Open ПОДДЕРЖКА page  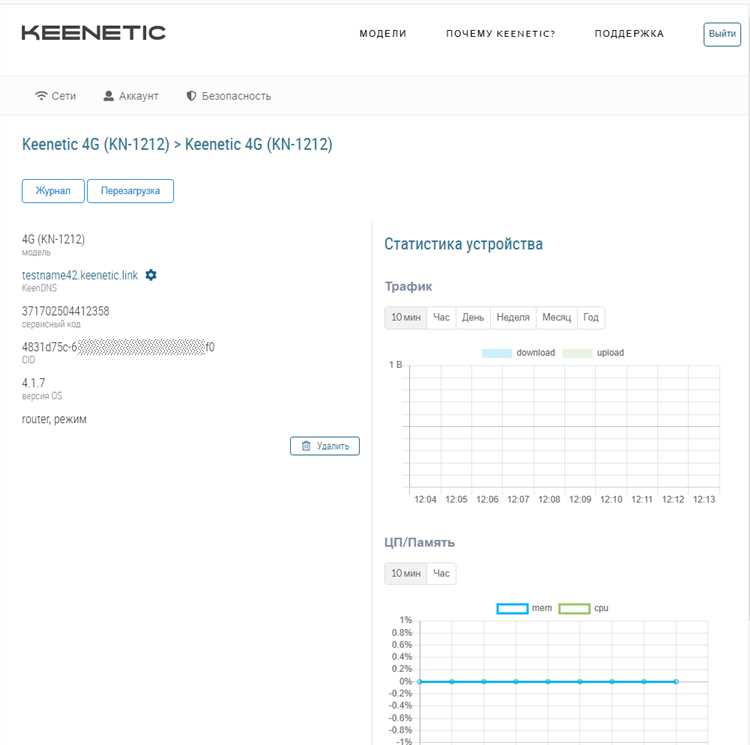(x=629, y=33)
